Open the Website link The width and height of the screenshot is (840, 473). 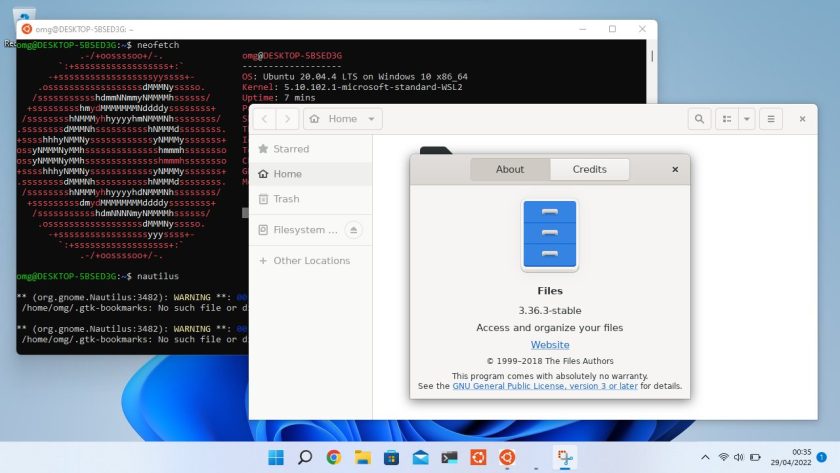click(550, 345)
